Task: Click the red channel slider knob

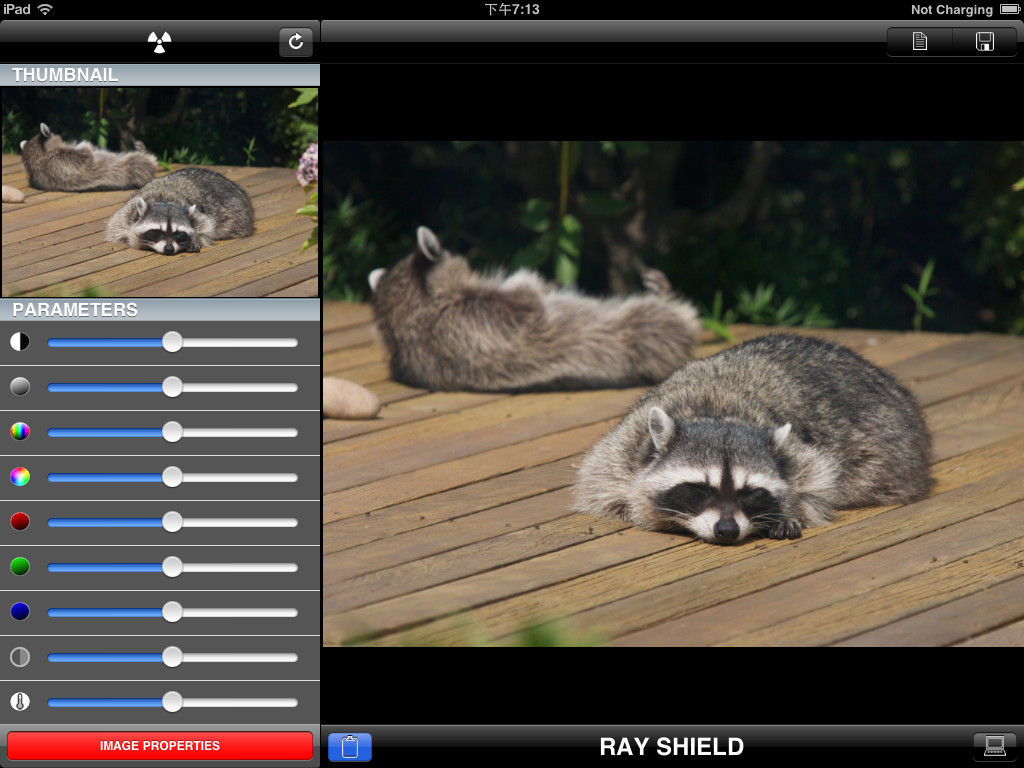Action: (x=172, y=522)
